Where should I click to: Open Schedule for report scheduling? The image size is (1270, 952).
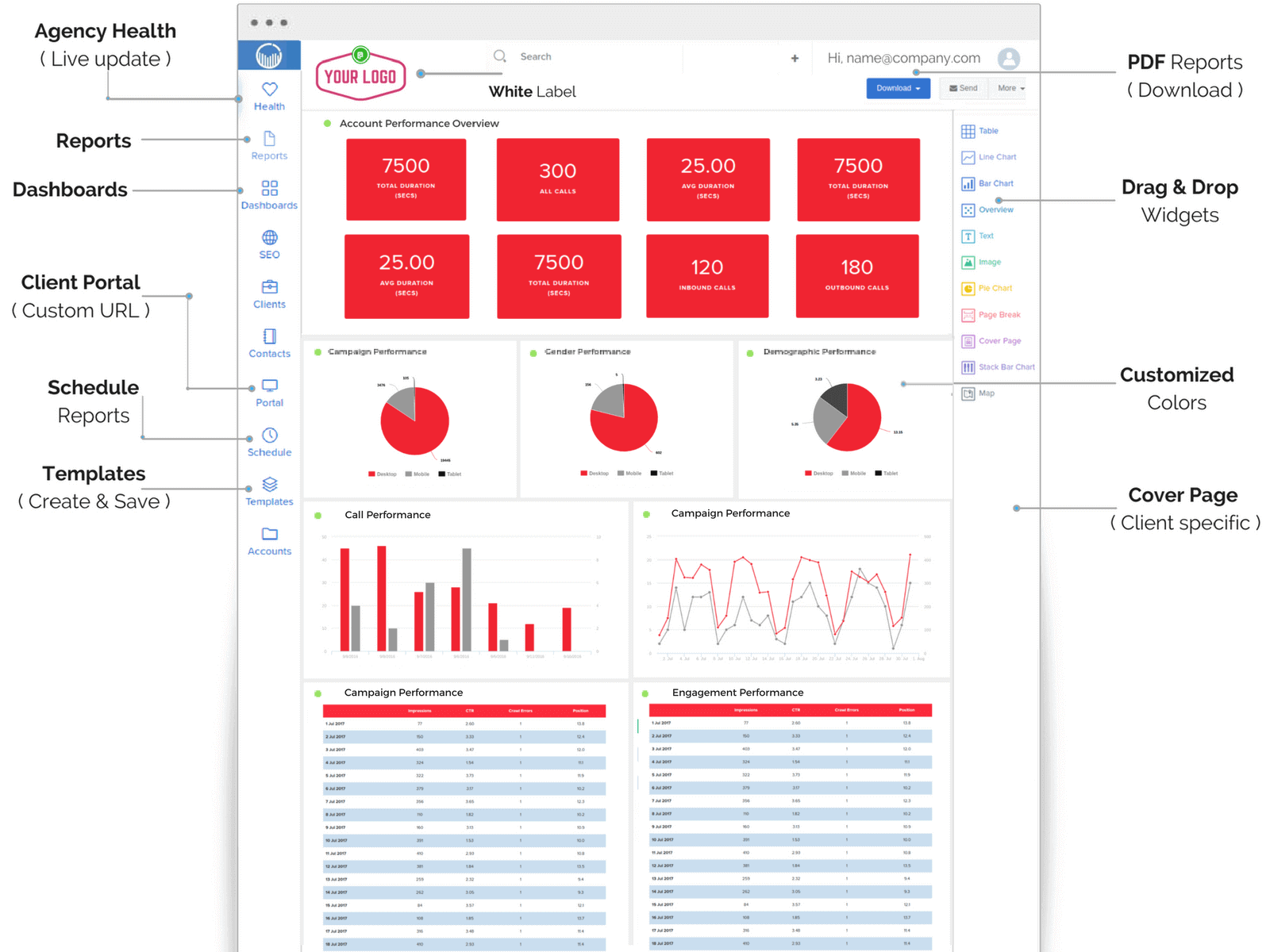click(x=269, y=440)
